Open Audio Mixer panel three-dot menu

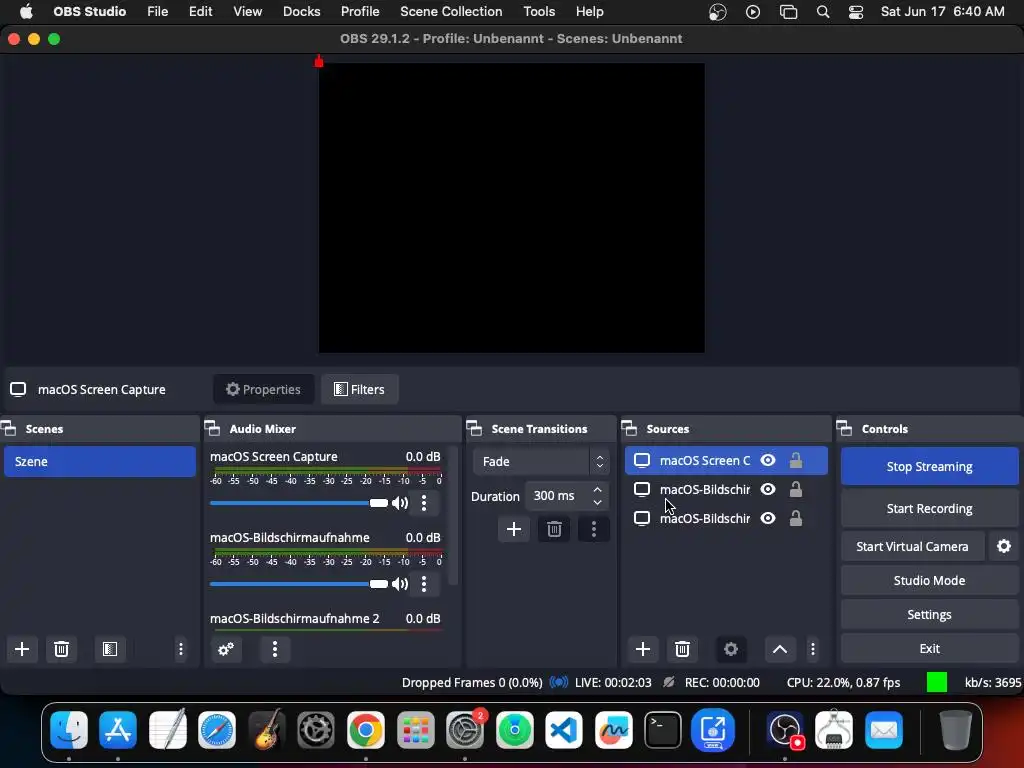point(275,649)
